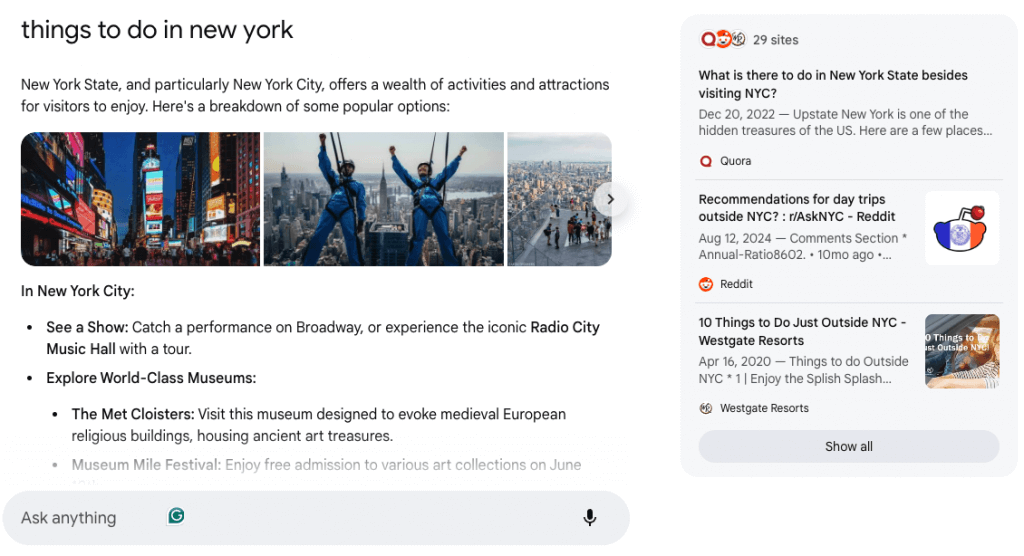The width and height of the screenshot is (1024, 556).
Task: Click the 'Apr 16, 2020' Westgate snippet
Action: [803, 370]
